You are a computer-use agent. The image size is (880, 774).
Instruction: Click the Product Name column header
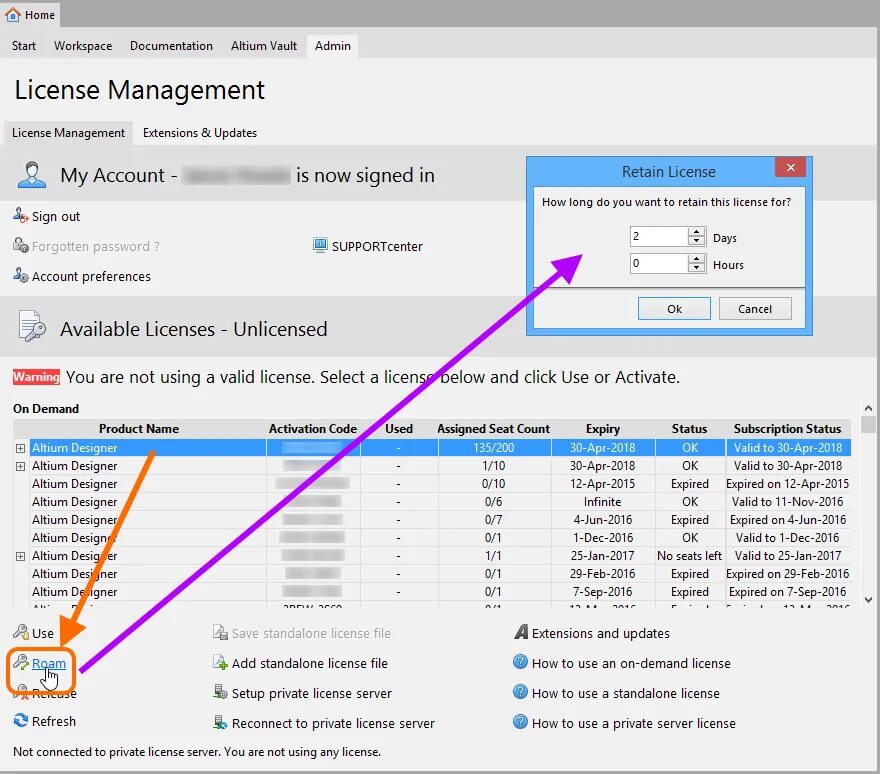139,429
